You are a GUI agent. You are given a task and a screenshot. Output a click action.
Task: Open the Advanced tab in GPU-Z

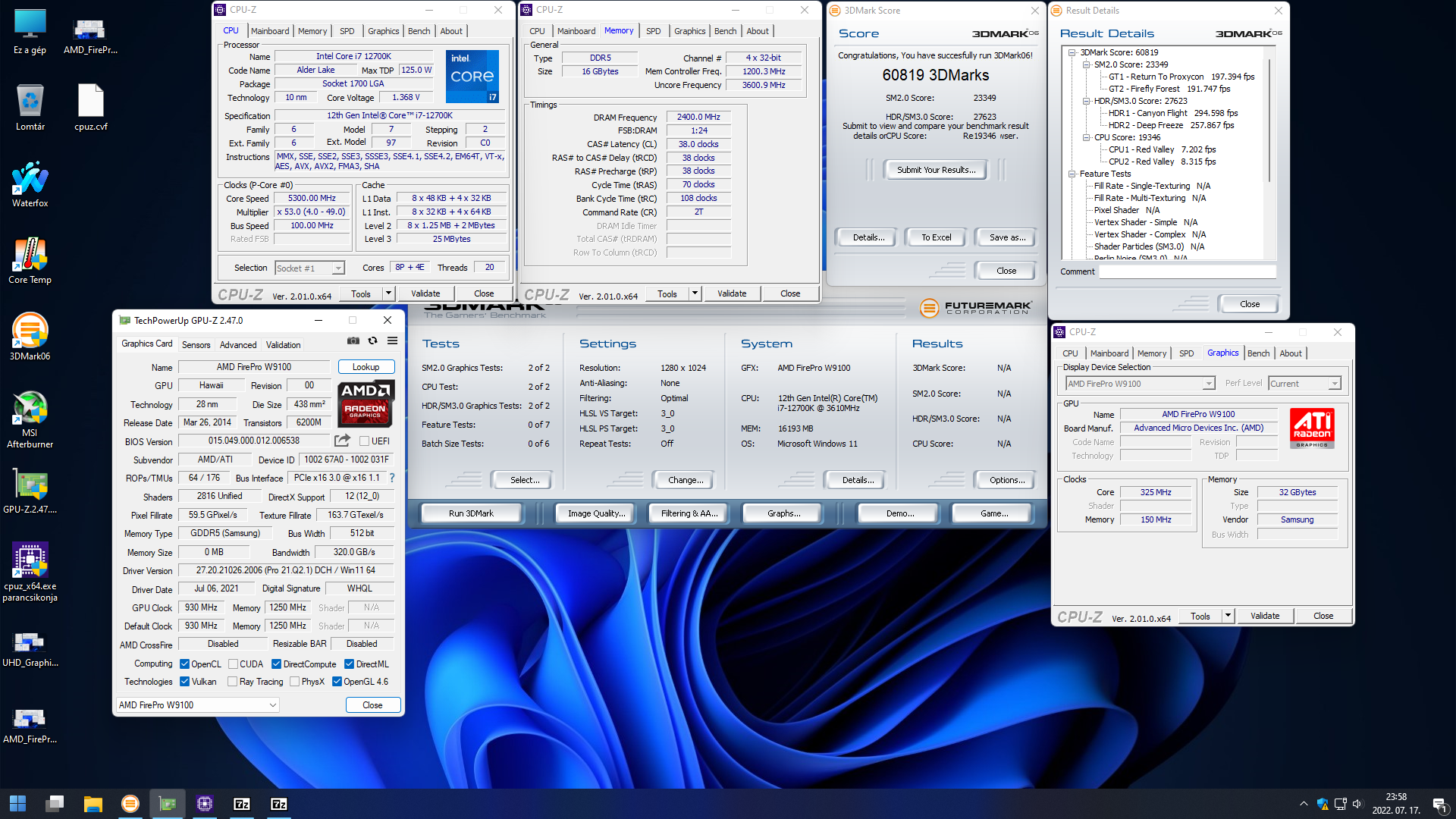238,345
